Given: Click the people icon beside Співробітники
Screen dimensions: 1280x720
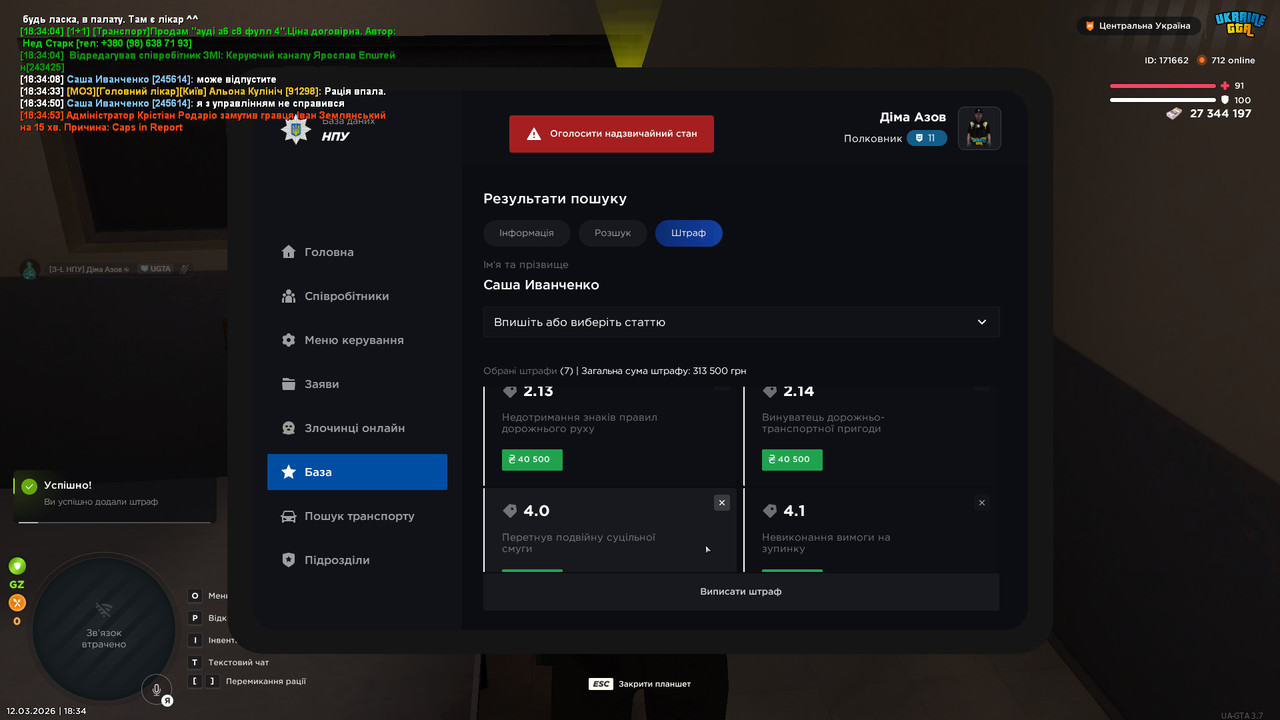Looking at the screenshot, I should click(x=289, y=296).
